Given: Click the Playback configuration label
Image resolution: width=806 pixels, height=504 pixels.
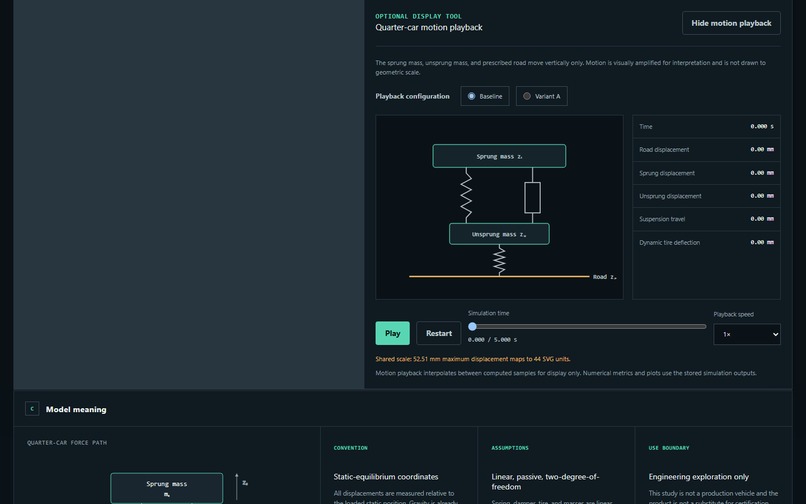Looking at the screenshot, I should tap(412, 96).
